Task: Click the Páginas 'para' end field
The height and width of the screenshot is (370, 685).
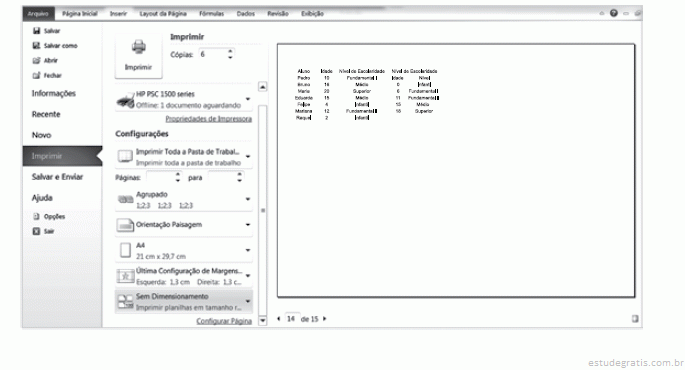Action: point(222,177)
